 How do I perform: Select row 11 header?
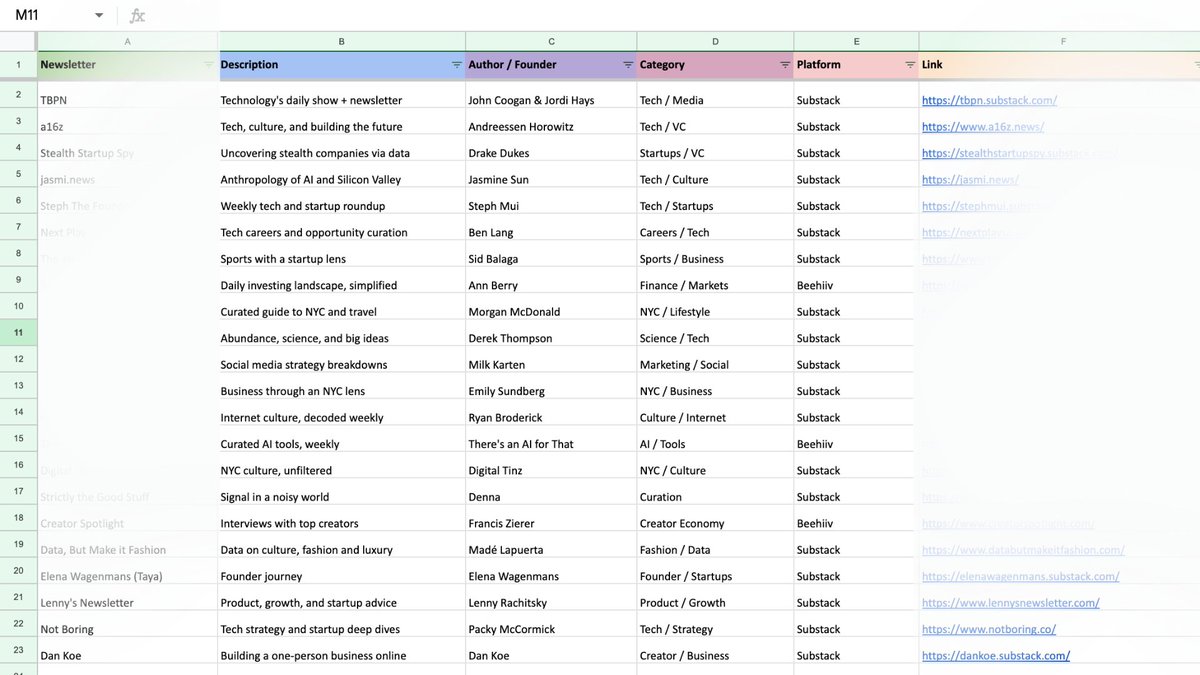18,332
